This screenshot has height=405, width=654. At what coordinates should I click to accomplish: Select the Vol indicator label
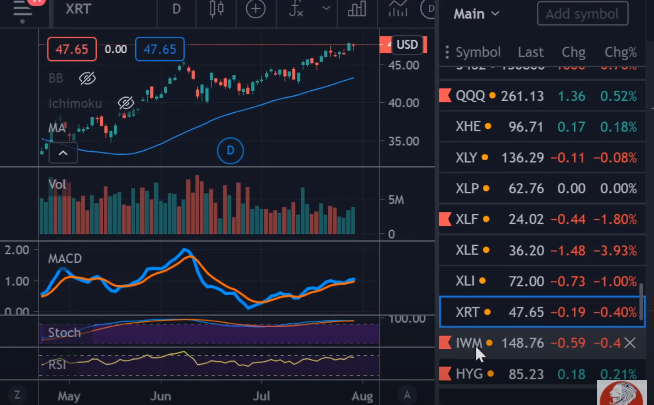click(x=57, y=184)
